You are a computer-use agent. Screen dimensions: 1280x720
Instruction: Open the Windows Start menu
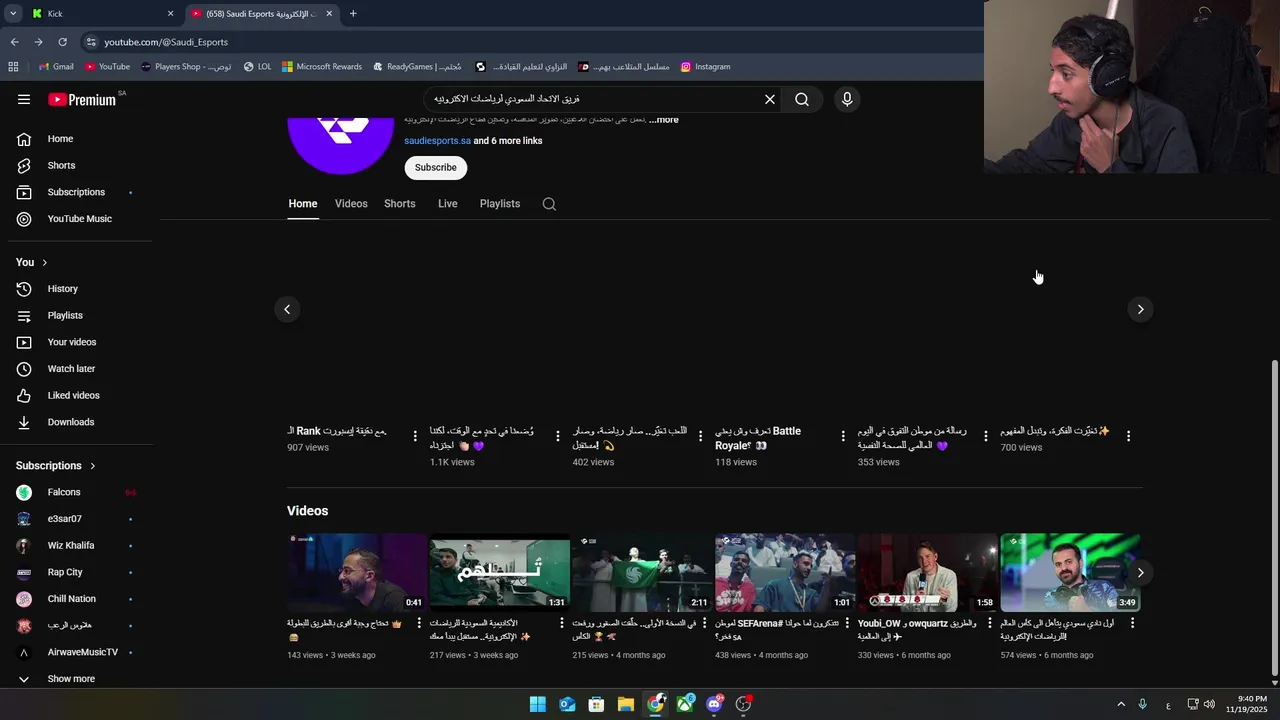tap(538, 704)
